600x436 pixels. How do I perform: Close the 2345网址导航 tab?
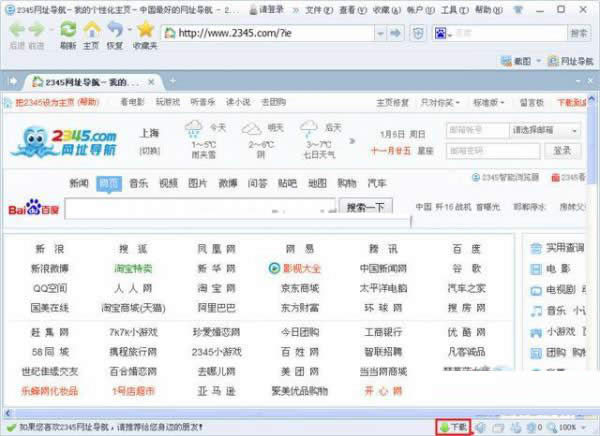pyautogui.click(x=151, y=82)
